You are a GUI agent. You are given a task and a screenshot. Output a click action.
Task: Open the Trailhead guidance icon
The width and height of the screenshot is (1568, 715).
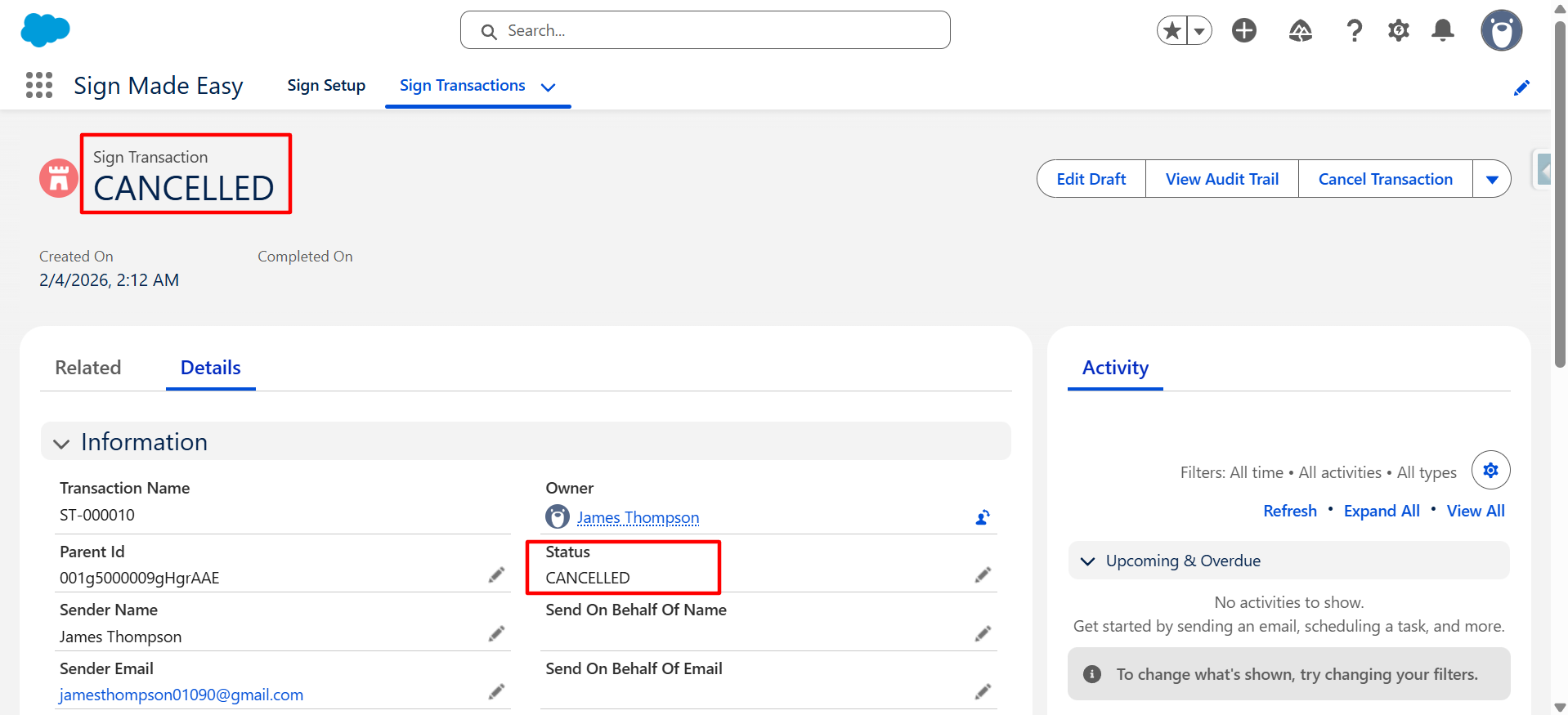pyautogui.click(x=1300, y=31)
